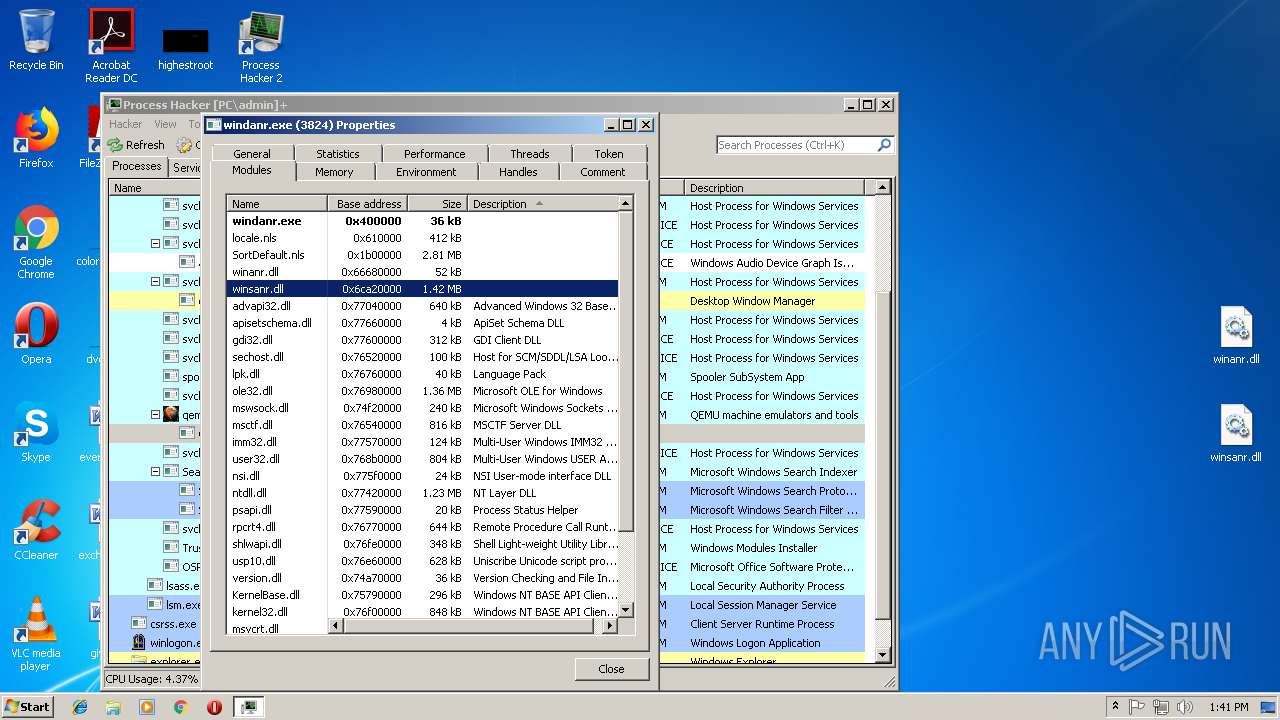This screenshot has width=1280, height=720.
Task: Select advapi32.dll module row
Action: 423,306
